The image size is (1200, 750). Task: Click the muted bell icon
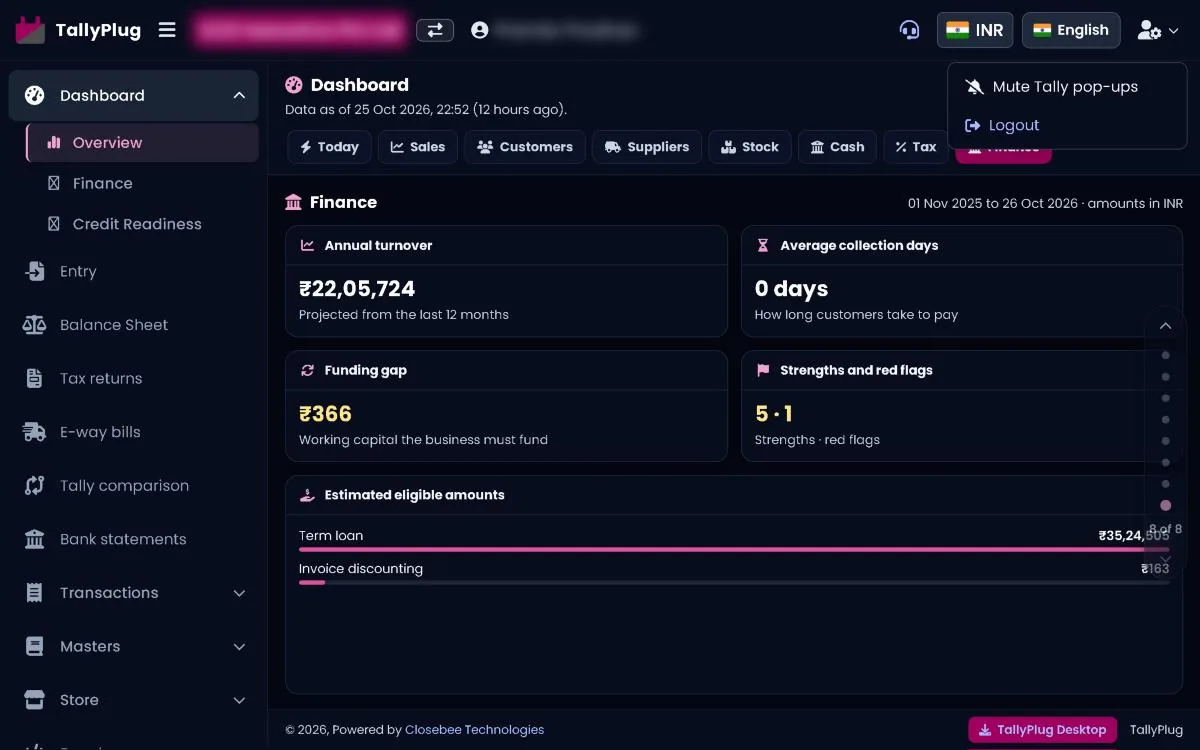974,87
